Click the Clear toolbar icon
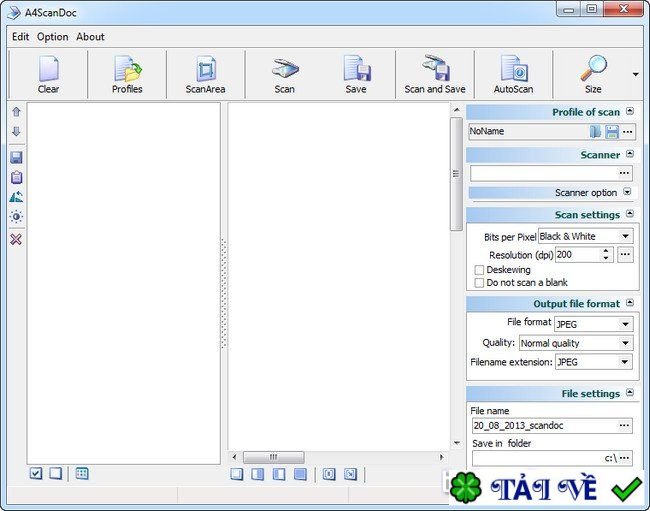This screenshot has height=511, width=650. point(48,75)
